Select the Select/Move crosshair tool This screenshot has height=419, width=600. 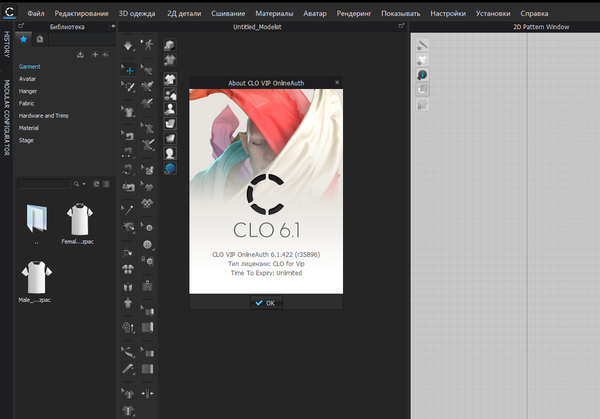tap(128, 70)
